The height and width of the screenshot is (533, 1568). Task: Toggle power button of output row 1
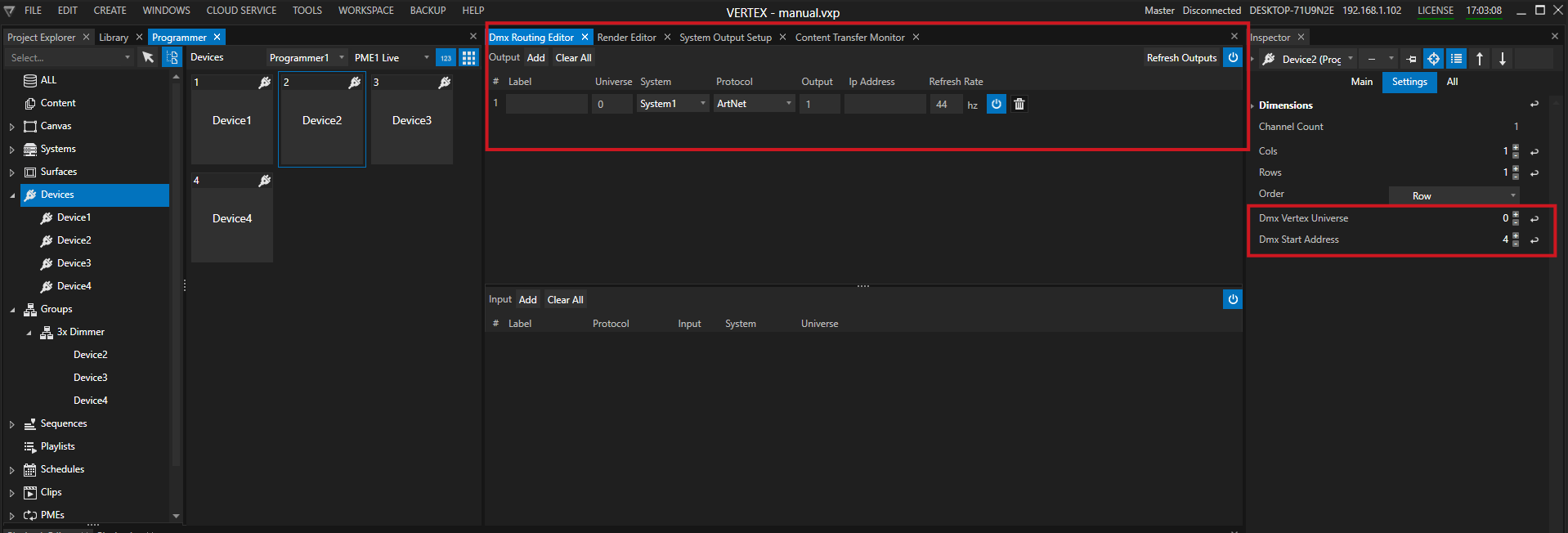996,104
